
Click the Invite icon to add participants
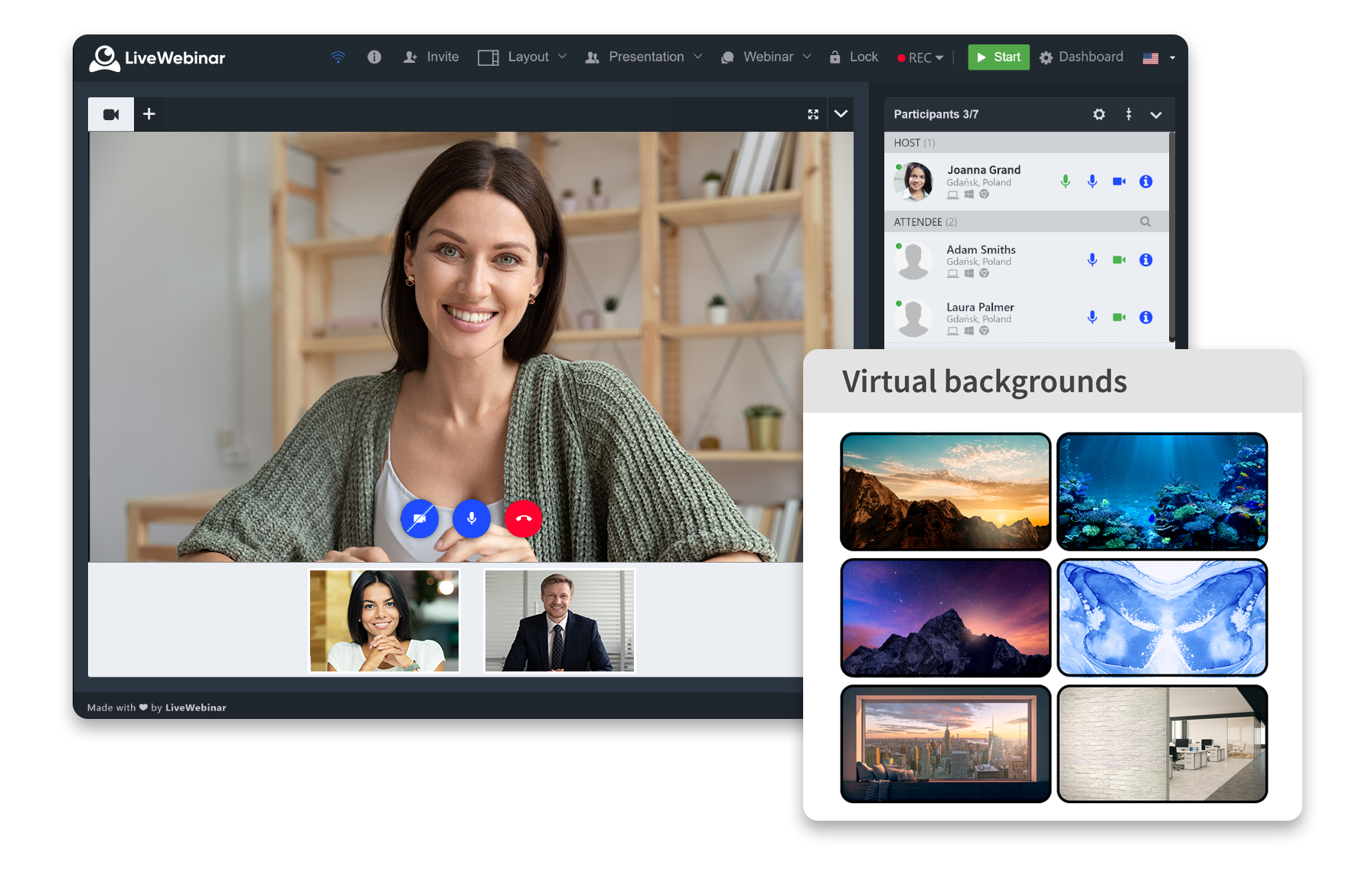click(410, 57)
